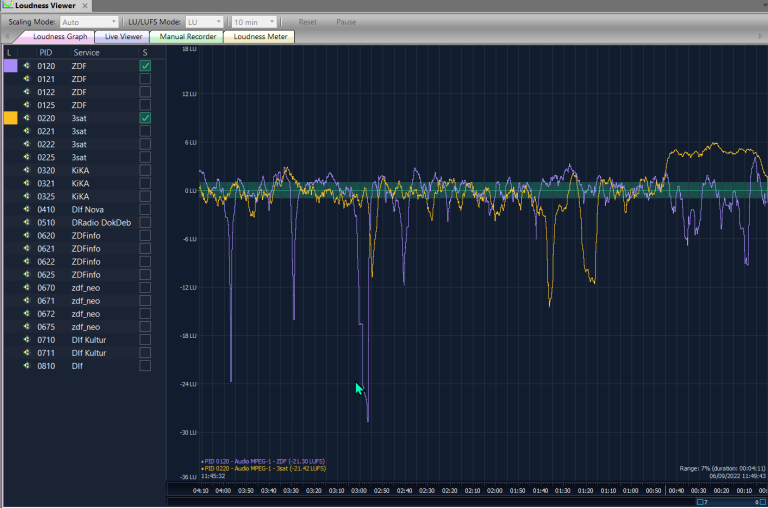Click the speaker icon for PID 0122
The image size is (768, 508).
pos(26,92)
